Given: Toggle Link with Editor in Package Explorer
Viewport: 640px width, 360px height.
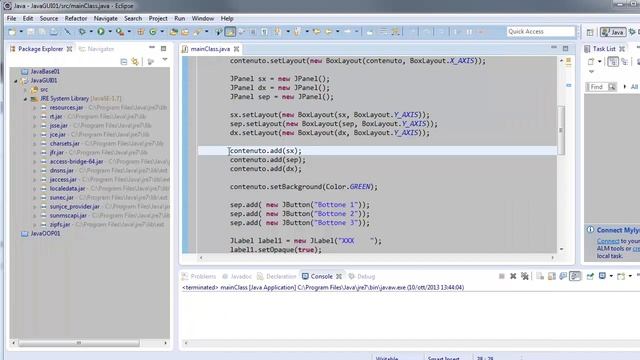Looking at the screenshot, I should click(x=135, y=62).
